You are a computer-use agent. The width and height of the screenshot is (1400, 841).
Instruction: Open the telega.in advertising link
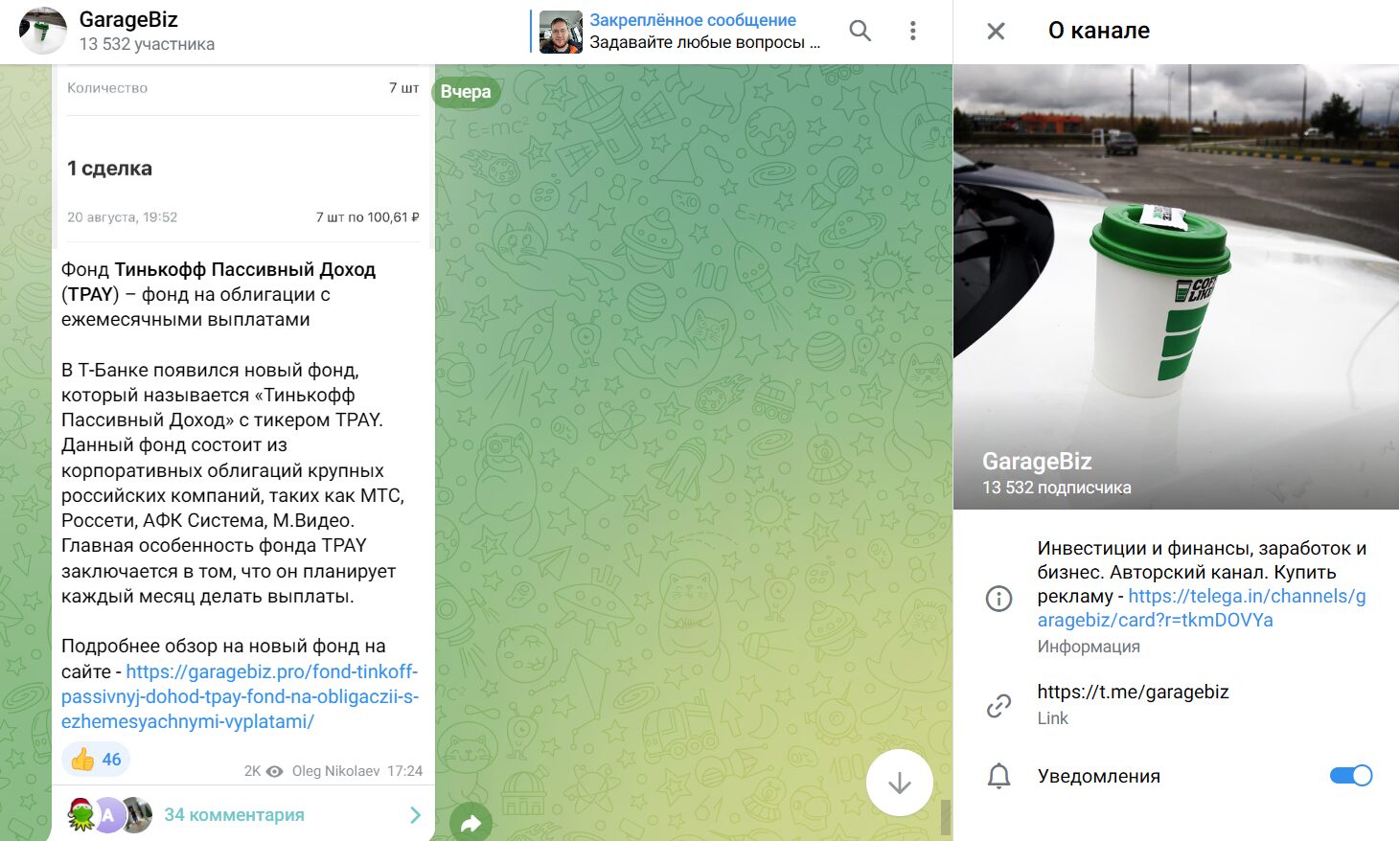[1202, 608]
